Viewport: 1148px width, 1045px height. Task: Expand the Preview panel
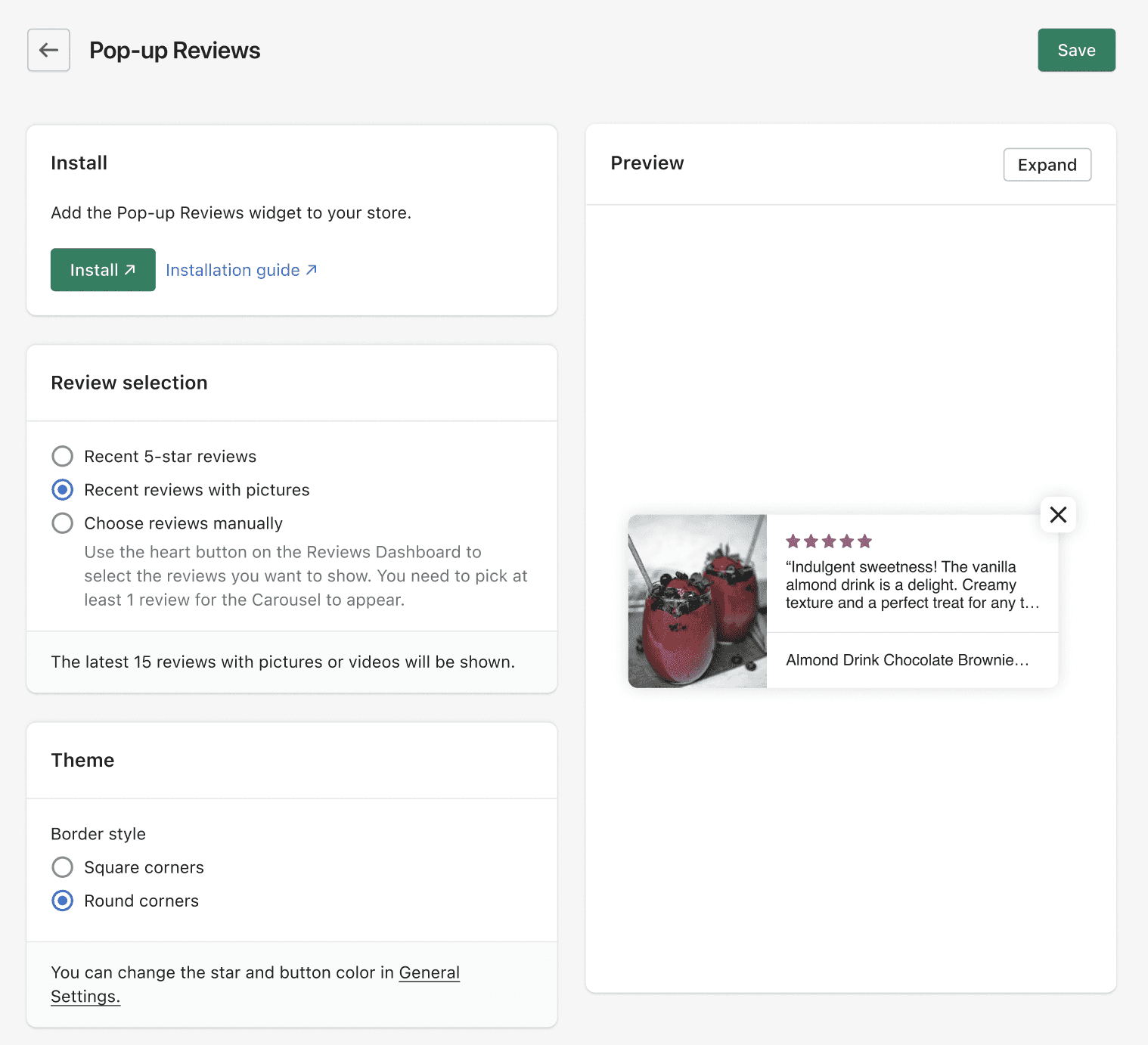tap(1047, 165)
